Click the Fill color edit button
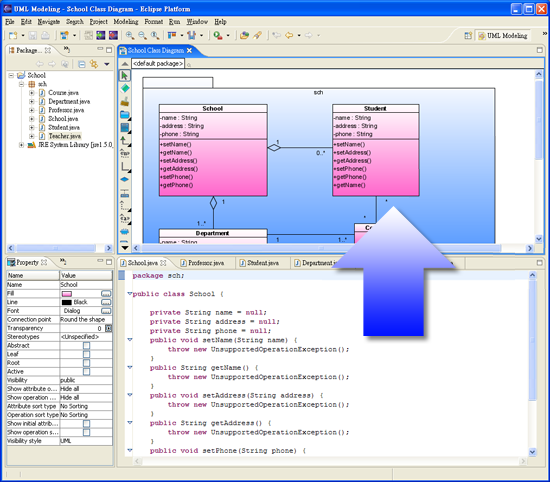Viewport: 550px width, 482px height. [106, 293]
